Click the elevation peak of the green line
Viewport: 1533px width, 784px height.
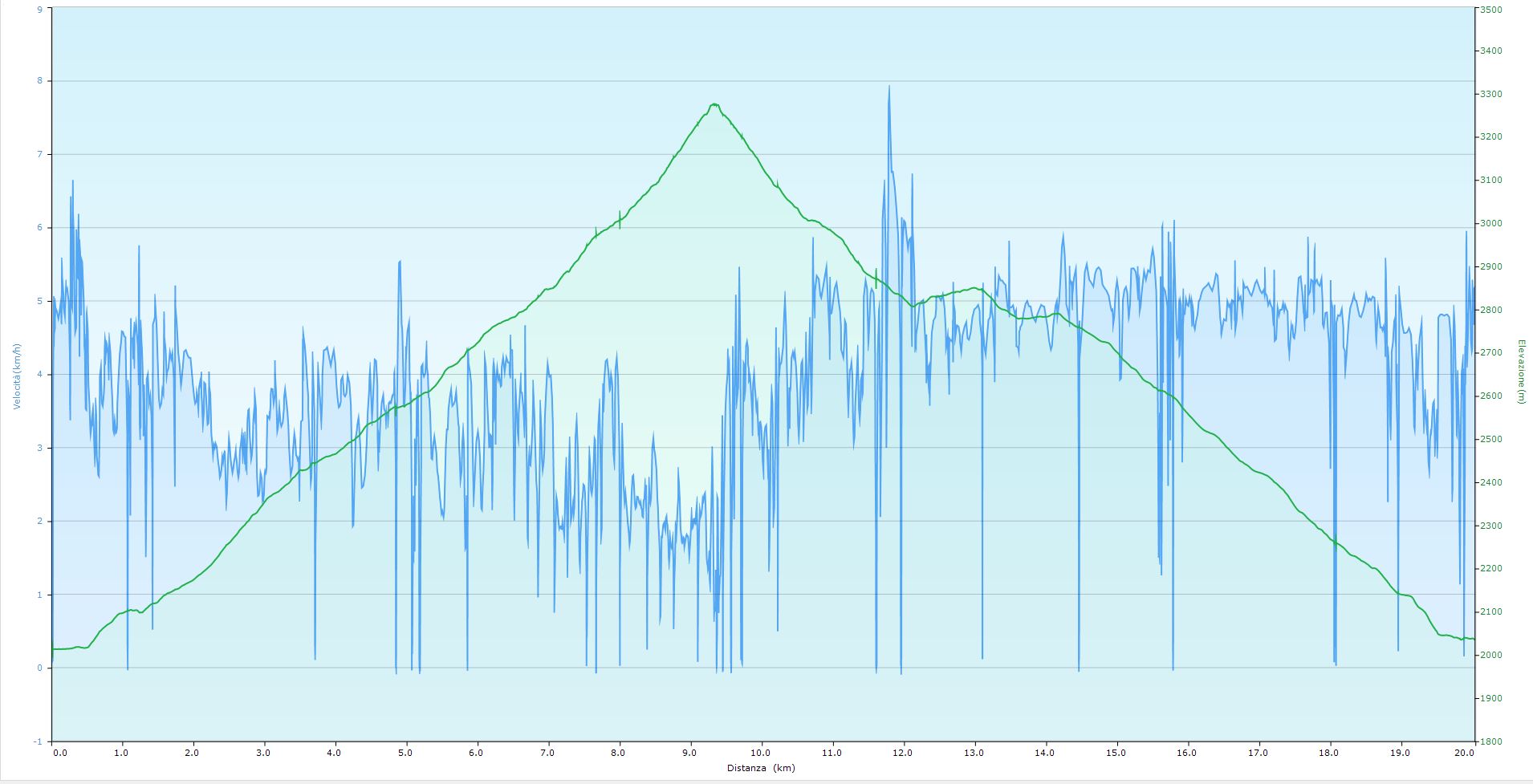[714, 104]
